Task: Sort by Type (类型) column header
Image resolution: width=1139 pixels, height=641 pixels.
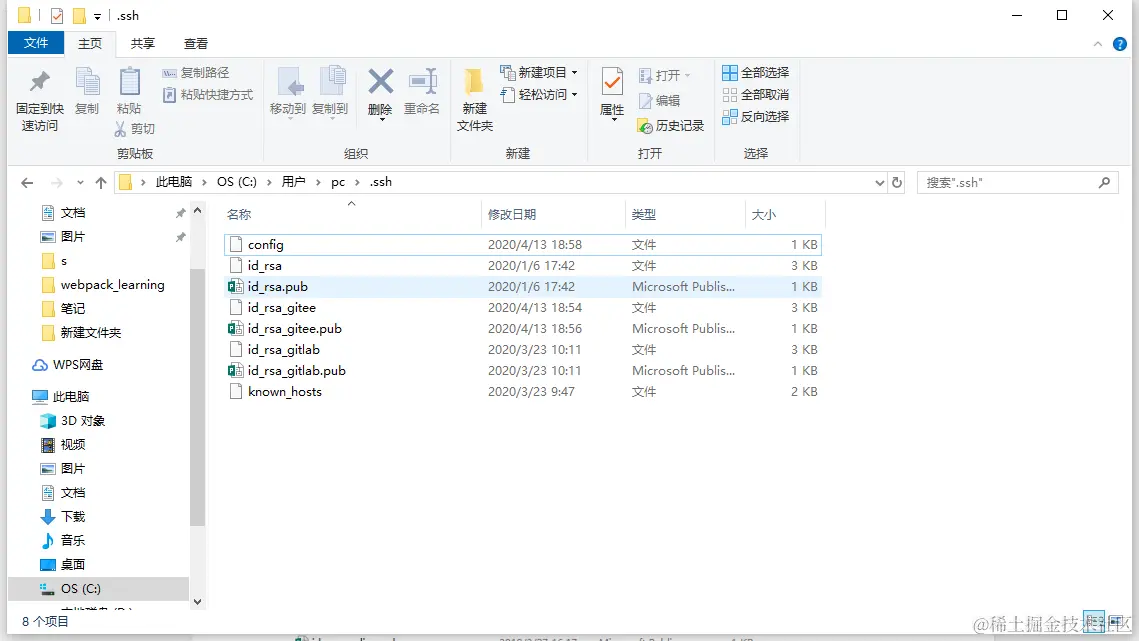Action: click(x=644, y=214)
